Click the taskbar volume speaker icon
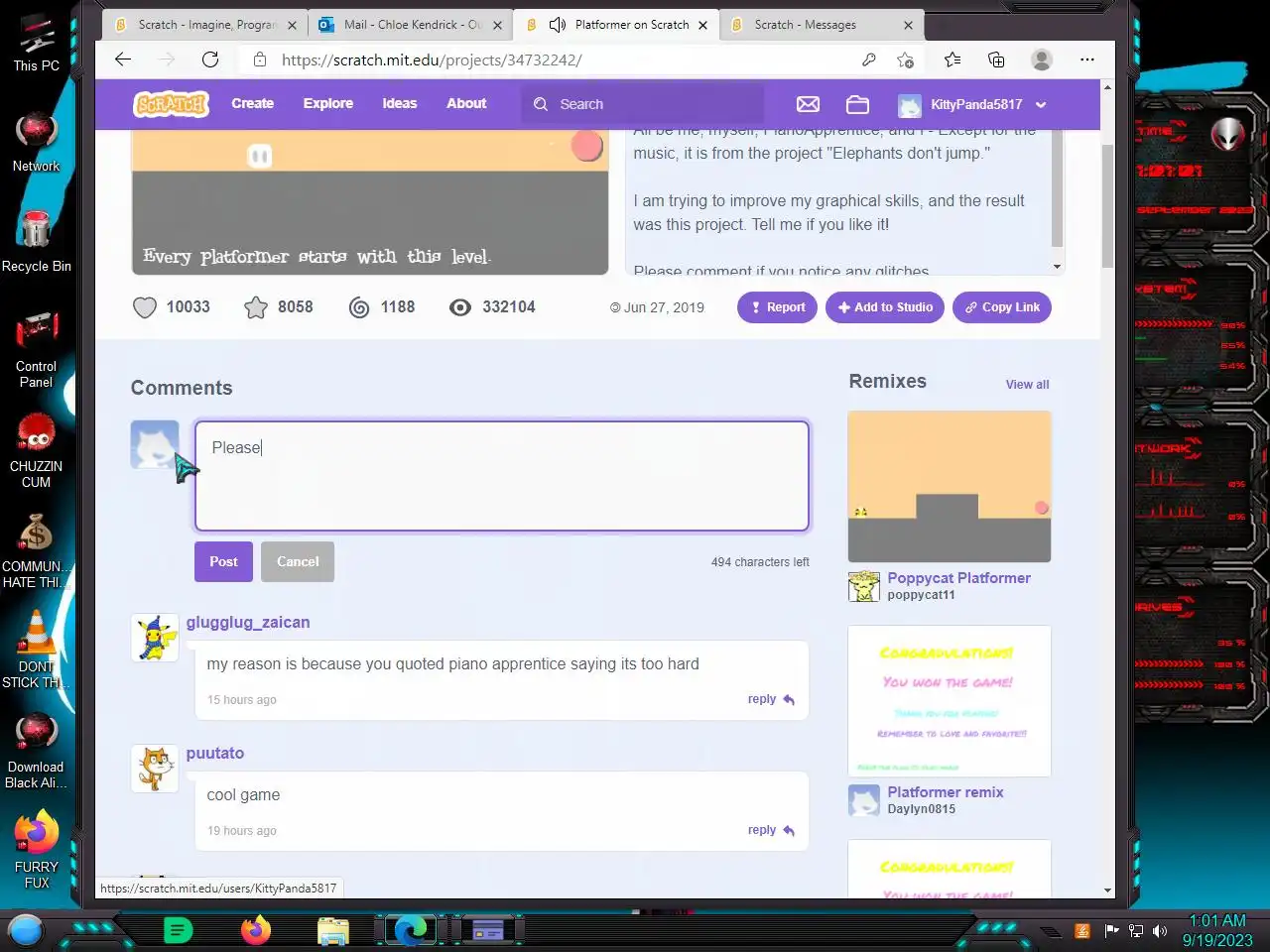Image resolution: width=1270 pixels, height=952 pixels. pos(1160,930)
